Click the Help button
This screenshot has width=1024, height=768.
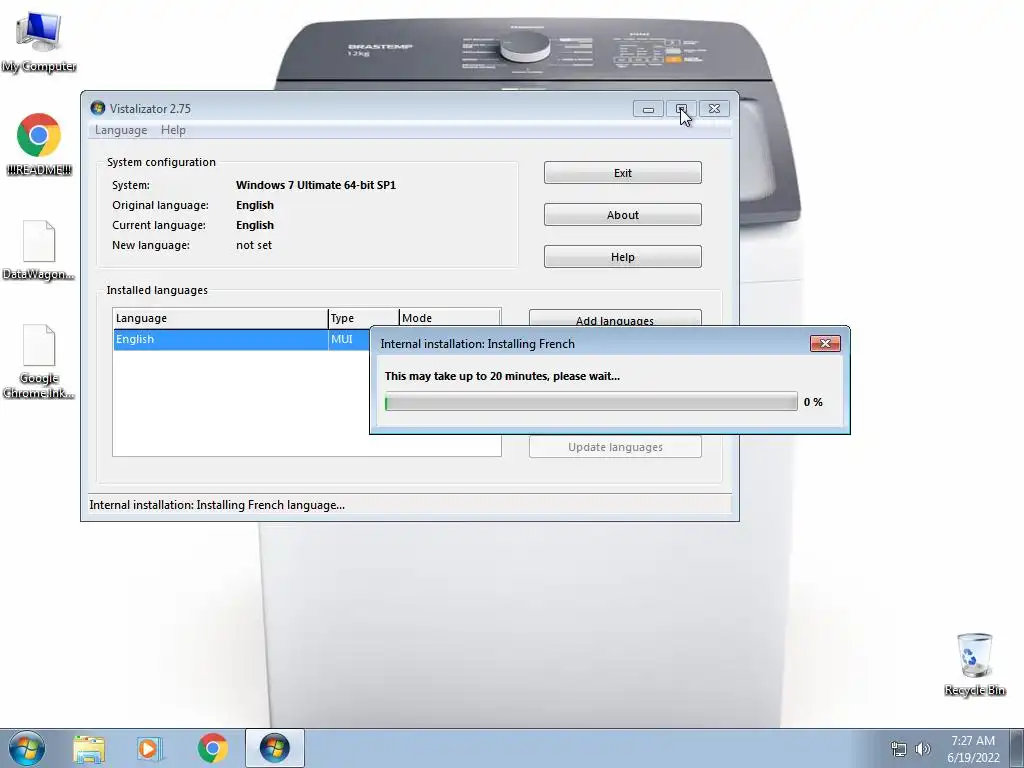click(622, 257)
